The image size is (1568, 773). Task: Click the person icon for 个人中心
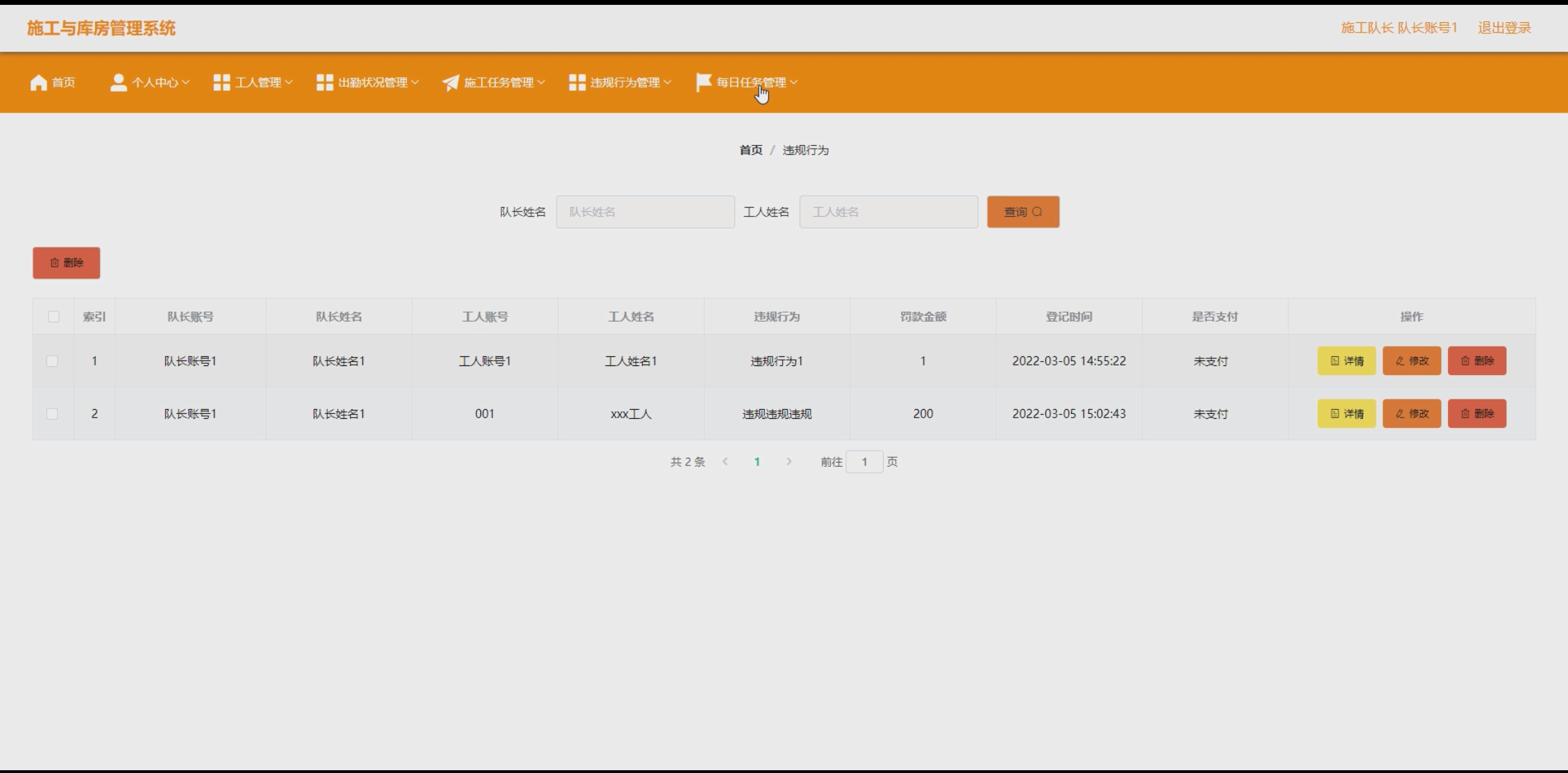click(119, 83)
